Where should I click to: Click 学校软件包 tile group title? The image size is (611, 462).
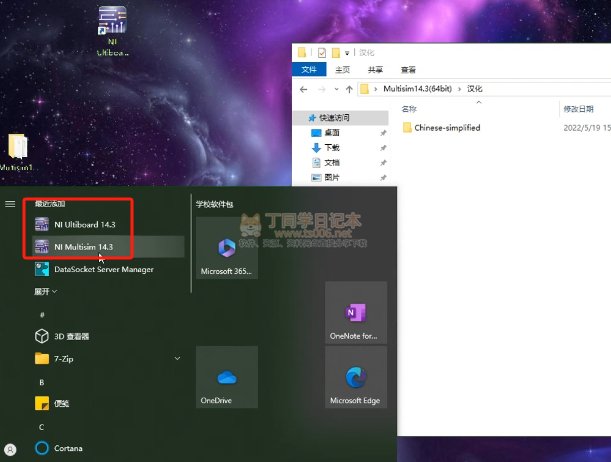(214, 204)
